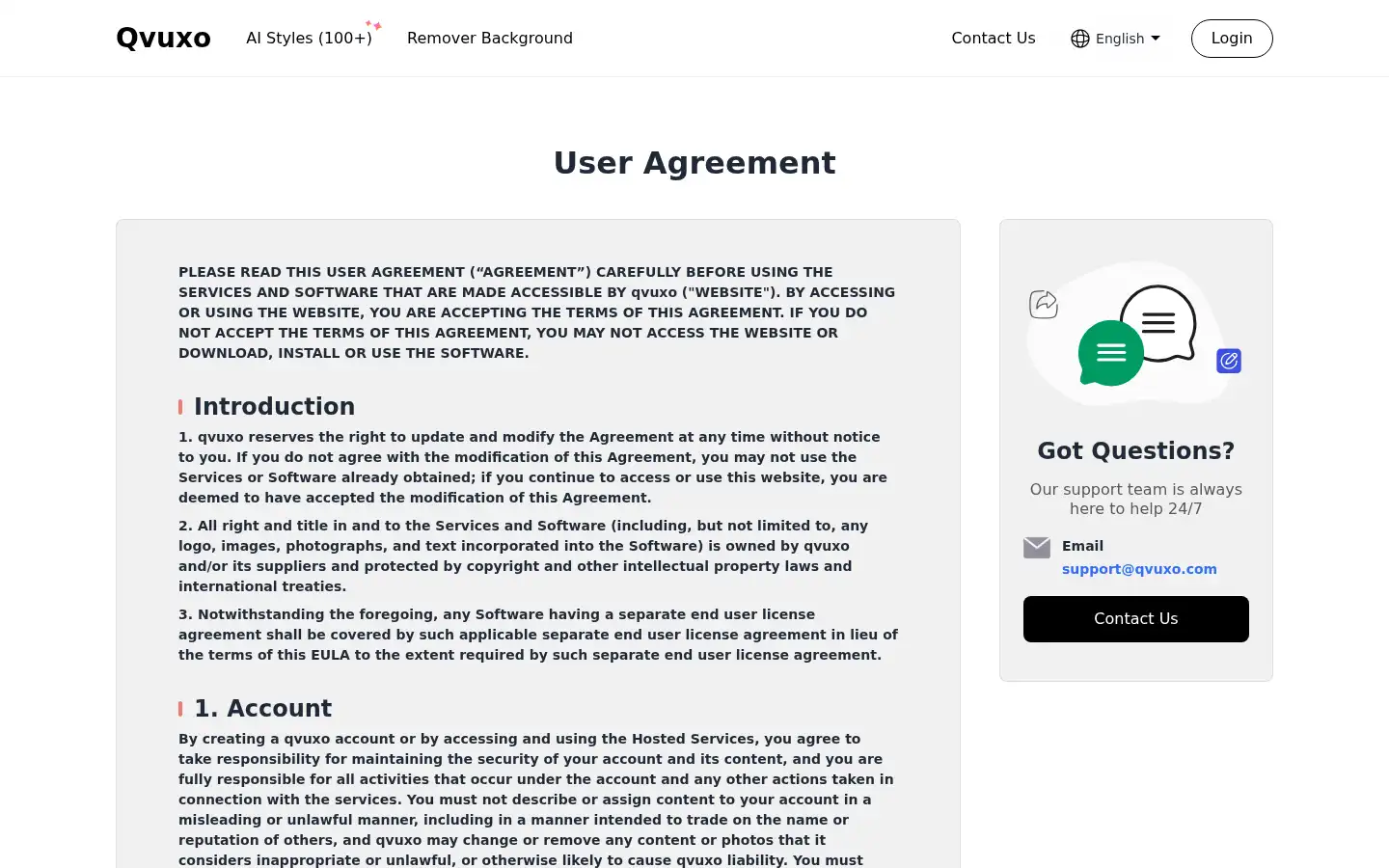Click the black Contact Us button

[1136, 619]
